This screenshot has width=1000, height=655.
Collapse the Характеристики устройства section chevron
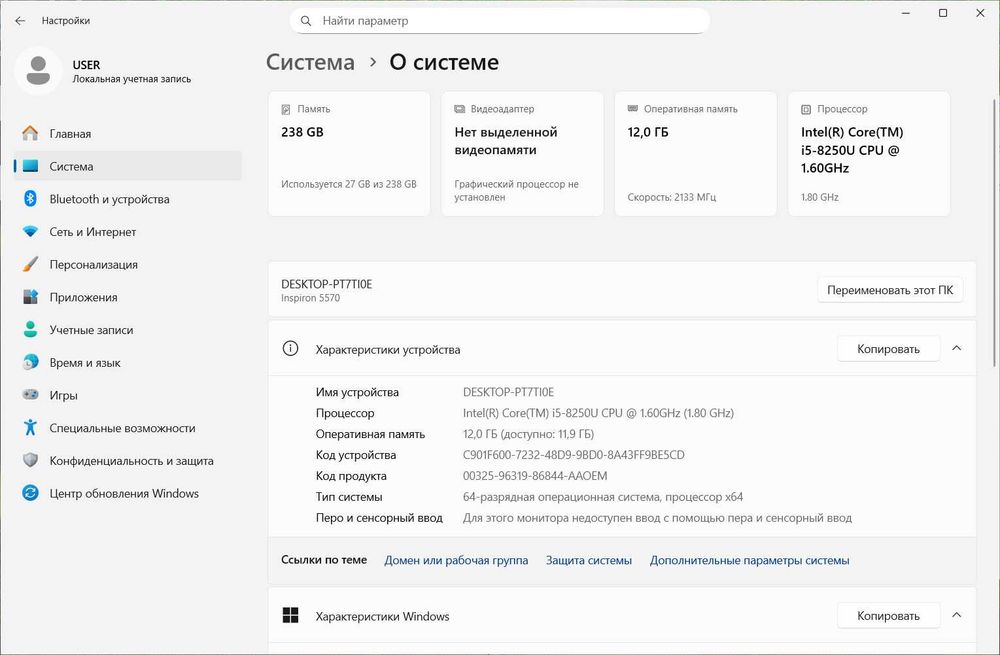(x=956, y=348)
